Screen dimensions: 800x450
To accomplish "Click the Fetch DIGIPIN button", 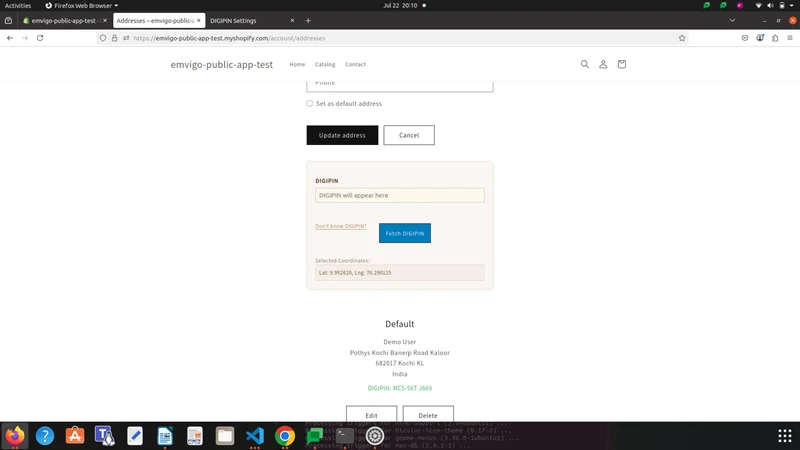I will click(405, 233).
